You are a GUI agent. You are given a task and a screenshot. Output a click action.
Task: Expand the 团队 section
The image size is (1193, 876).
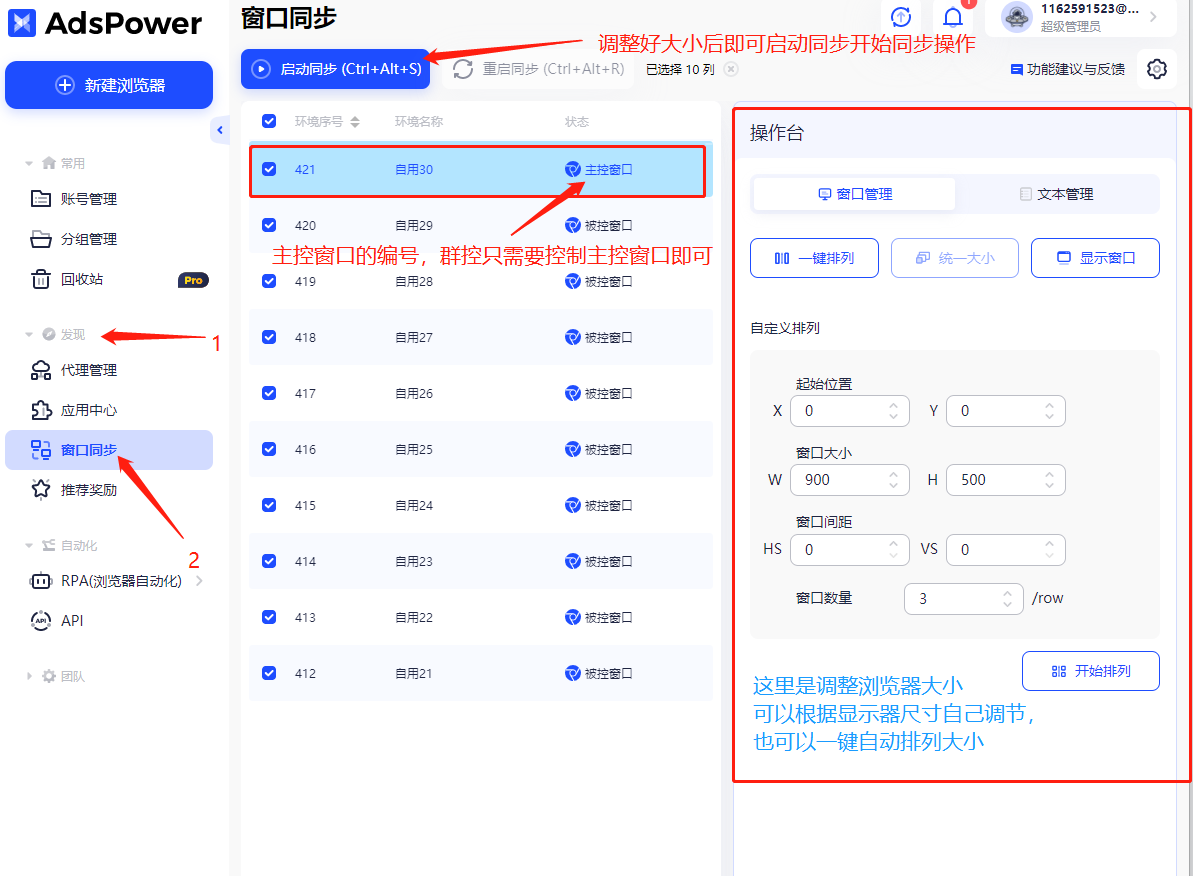29,676
